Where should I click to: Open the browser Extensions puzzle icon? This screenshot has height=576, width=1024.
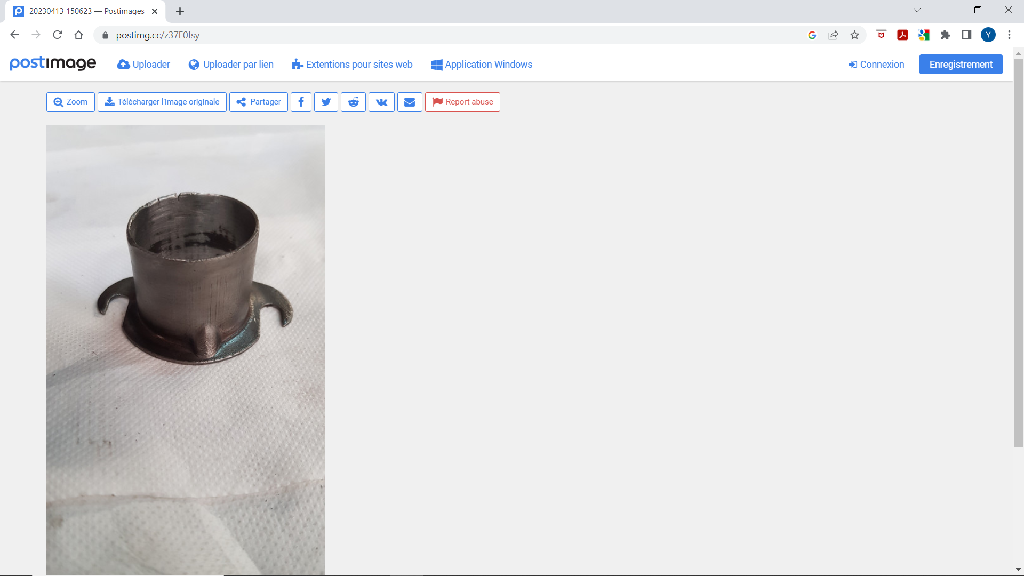(945, 34)
